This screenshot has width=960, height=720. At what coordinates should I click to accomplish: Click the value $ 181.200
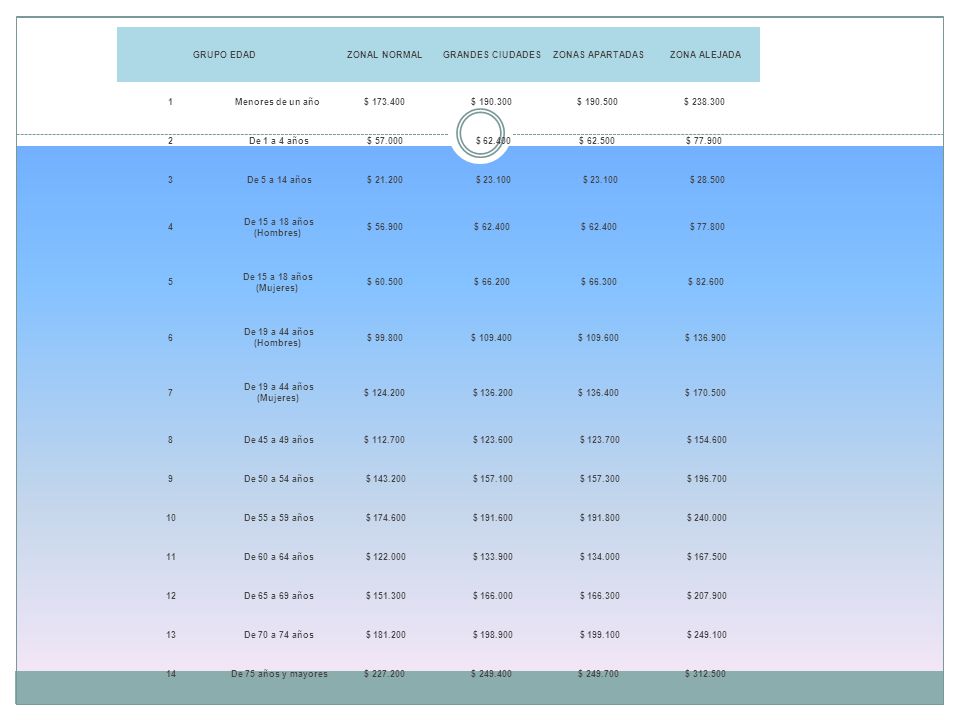386,635
